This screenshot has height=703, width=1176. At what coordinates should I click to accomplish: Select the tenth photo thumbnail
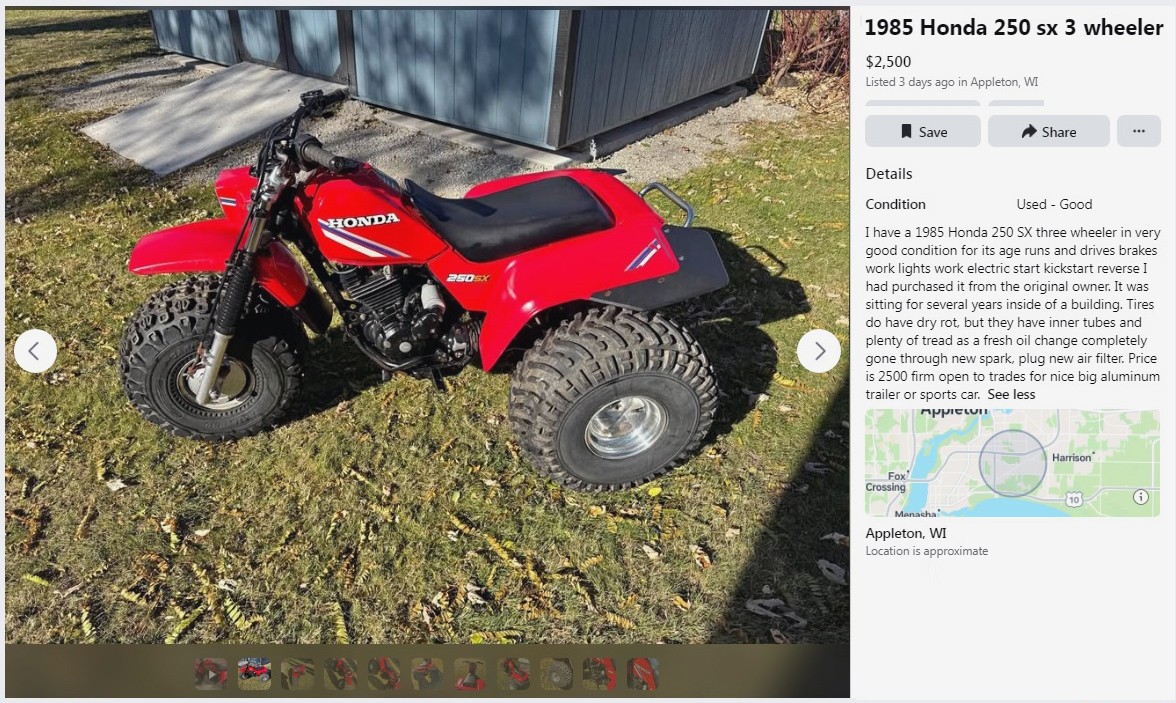(x=600, y=674)
